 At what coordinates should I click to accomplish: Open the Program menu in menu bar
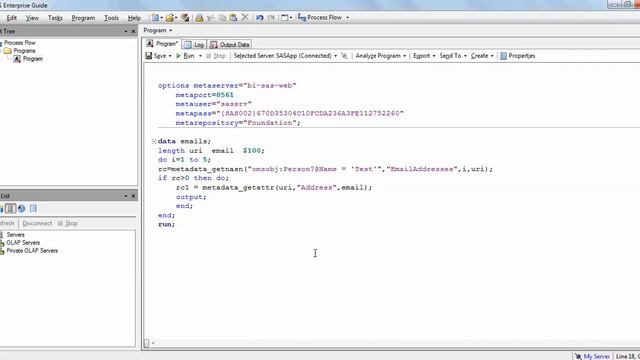coord(83,18)
